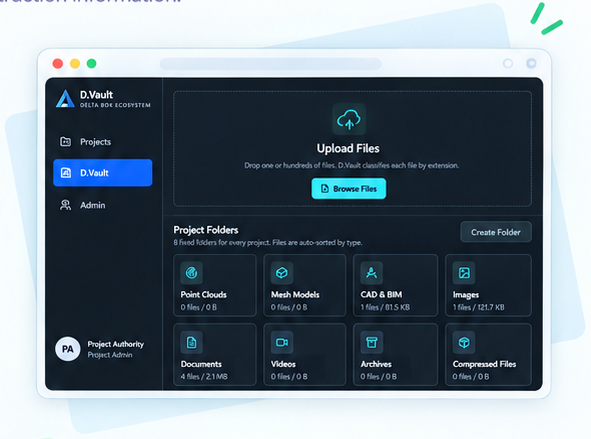Click the Browse Files button

pos(349,188)
